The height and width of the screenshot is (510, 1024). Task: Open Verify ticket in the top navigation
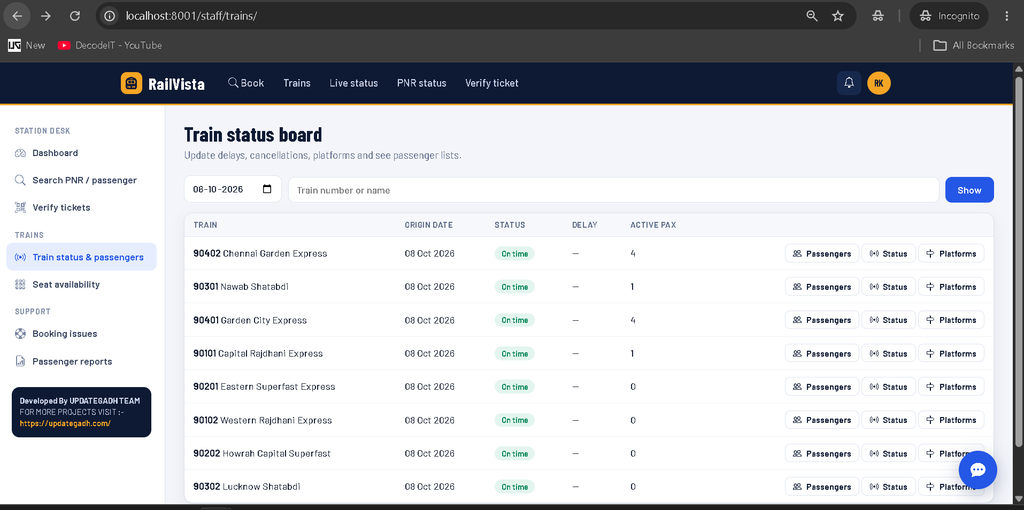tap(492, 83)
